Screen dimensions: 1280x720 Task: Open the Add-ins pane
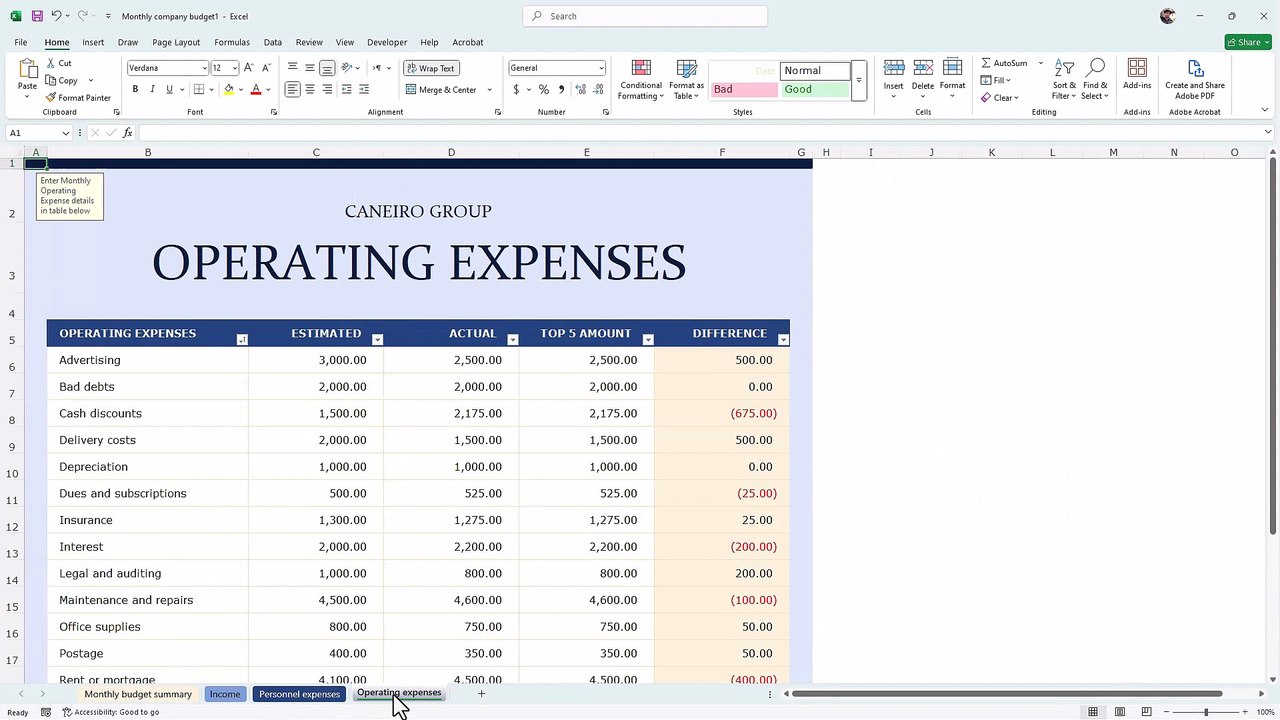[x=1137, y=75]
